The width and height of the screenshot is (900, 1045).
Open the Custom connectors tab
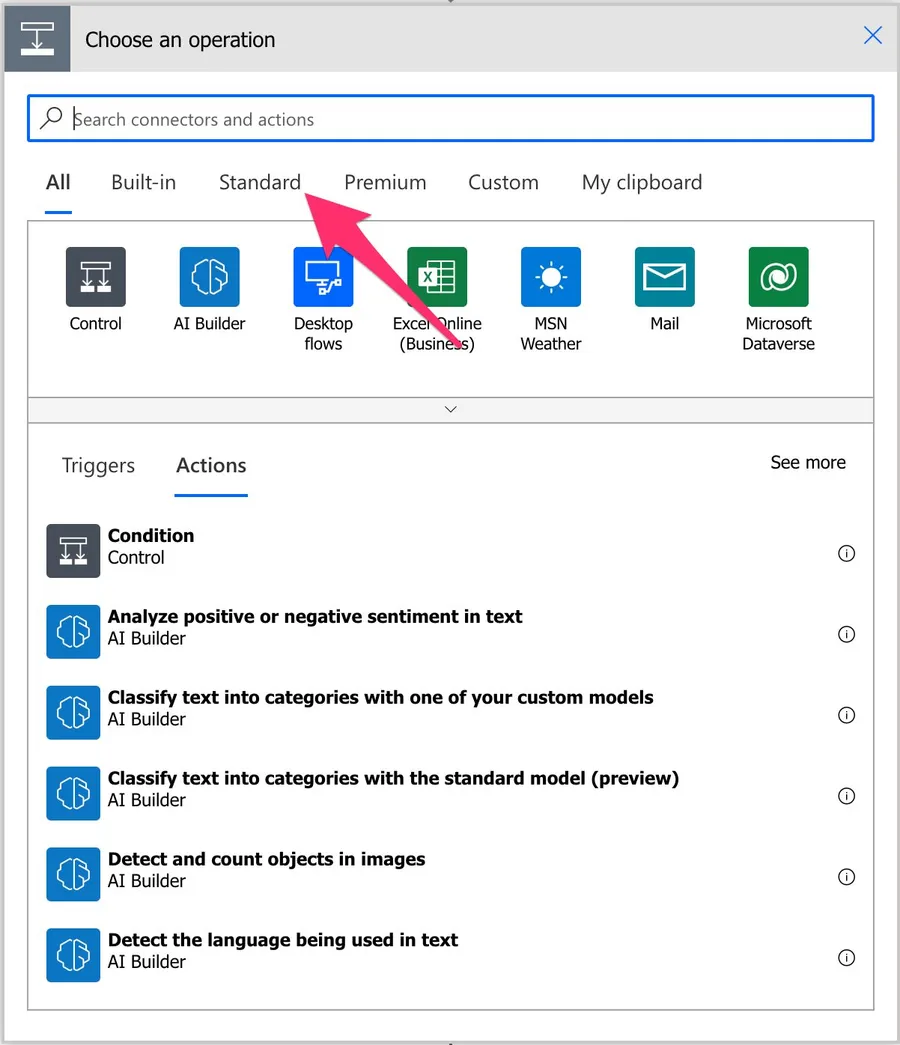coord(503,182)
